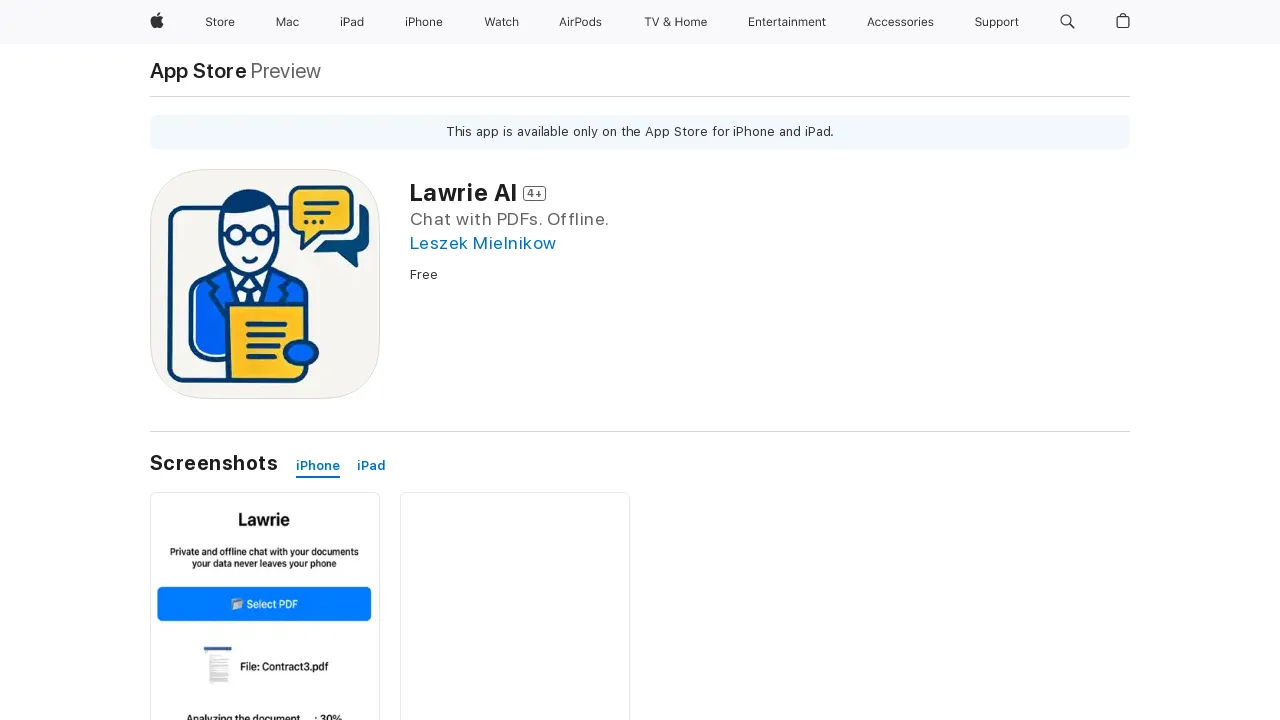Open the iPhone navigation menu item
Viewport: 1280px width, 720px height.
tap(424, 22)
